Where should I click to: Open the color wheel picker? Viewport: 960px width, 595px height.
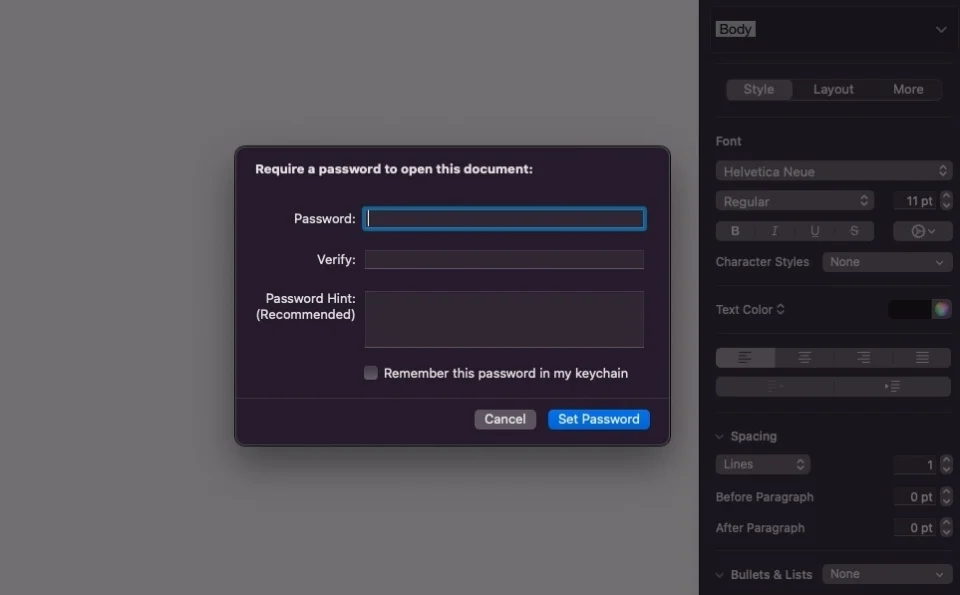(942, 309)
